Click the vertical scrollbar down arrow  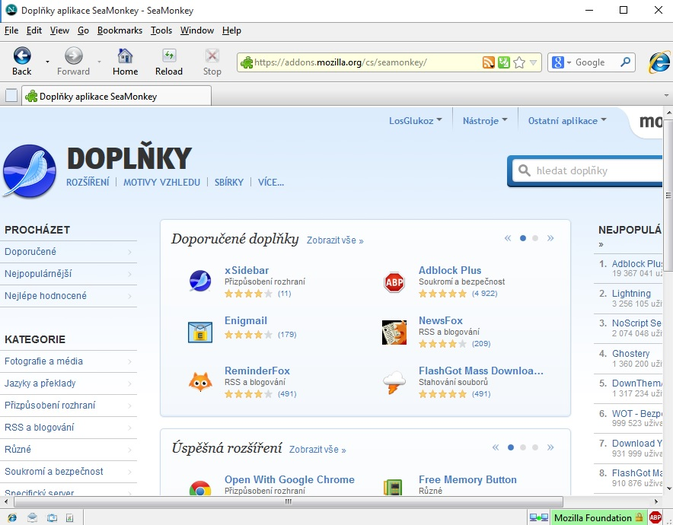(x=668, y=488)
